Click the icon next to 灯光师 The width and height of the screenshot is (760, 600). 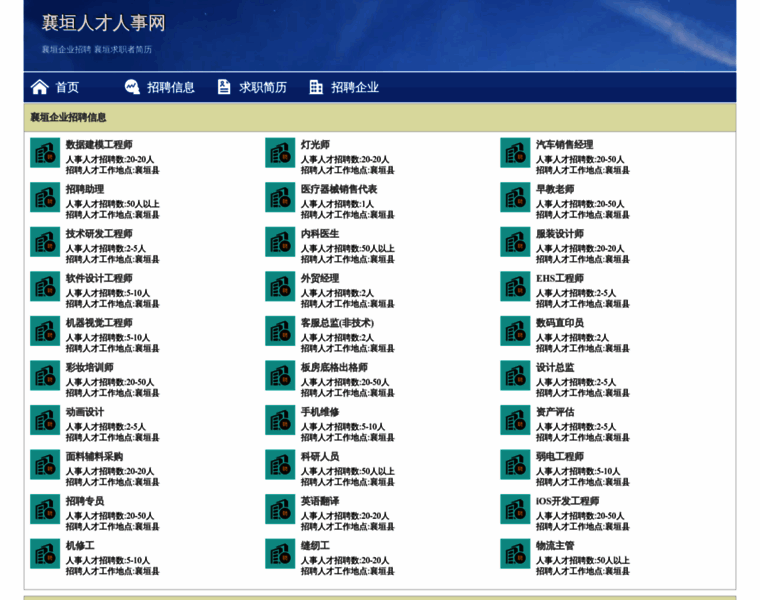click(280, 153)
